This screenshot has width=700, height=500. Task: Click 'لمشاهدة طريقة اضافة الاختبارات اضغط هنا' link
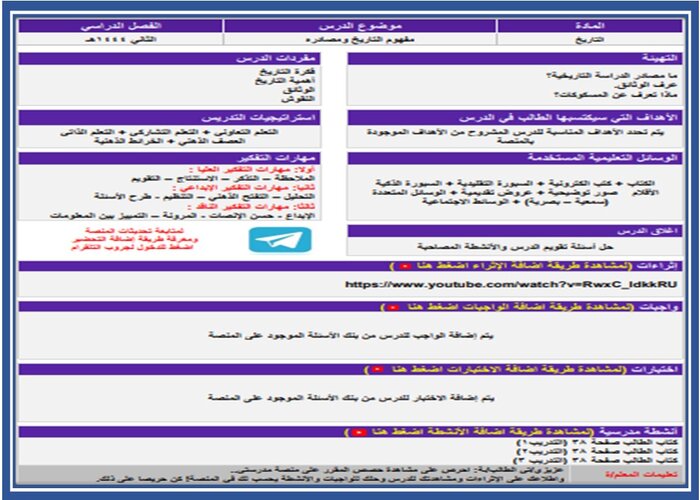pyautogui.click(x=496, y=369)
